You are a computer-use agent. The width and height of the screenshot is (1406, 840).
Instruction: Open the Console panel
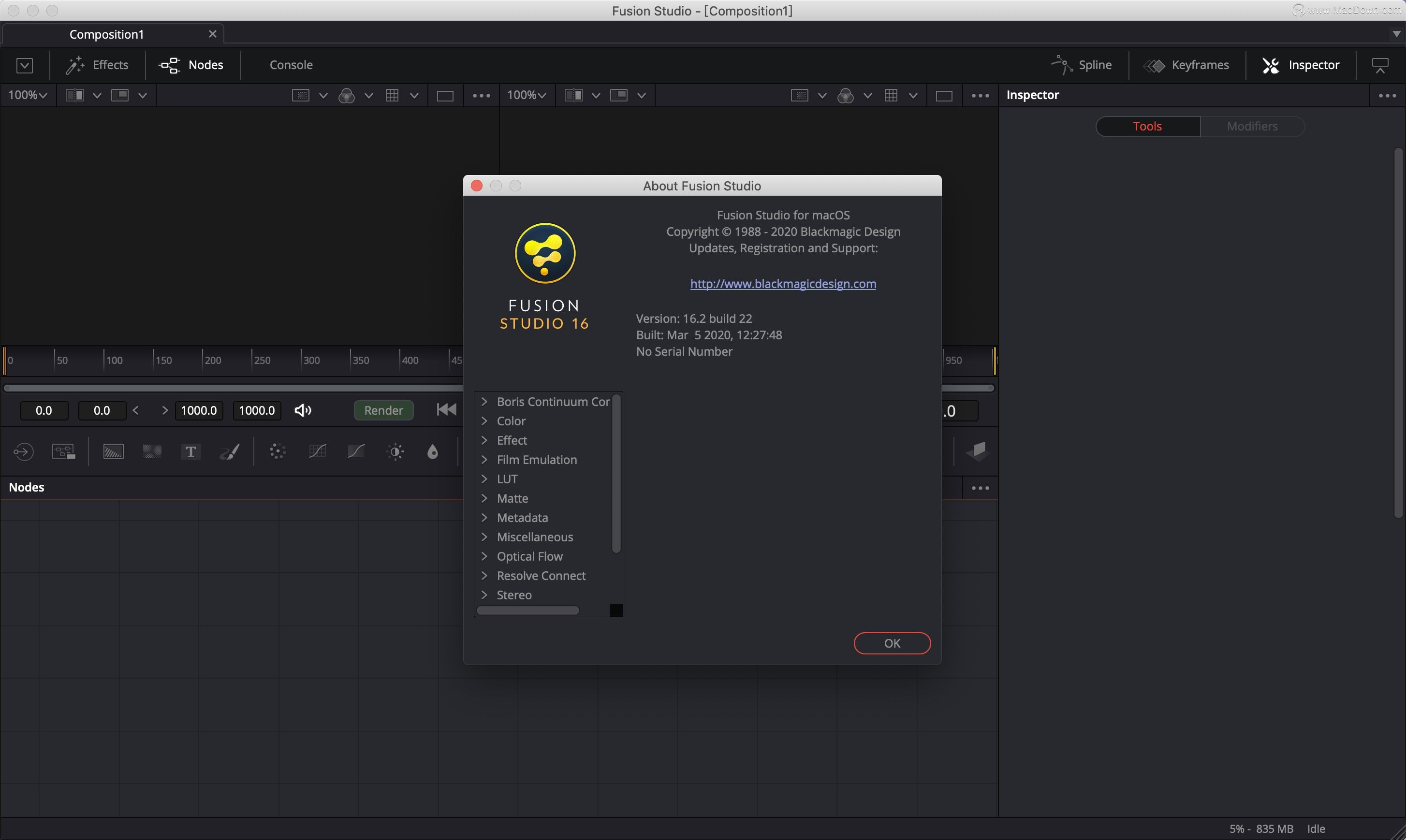tap(291, 65)
